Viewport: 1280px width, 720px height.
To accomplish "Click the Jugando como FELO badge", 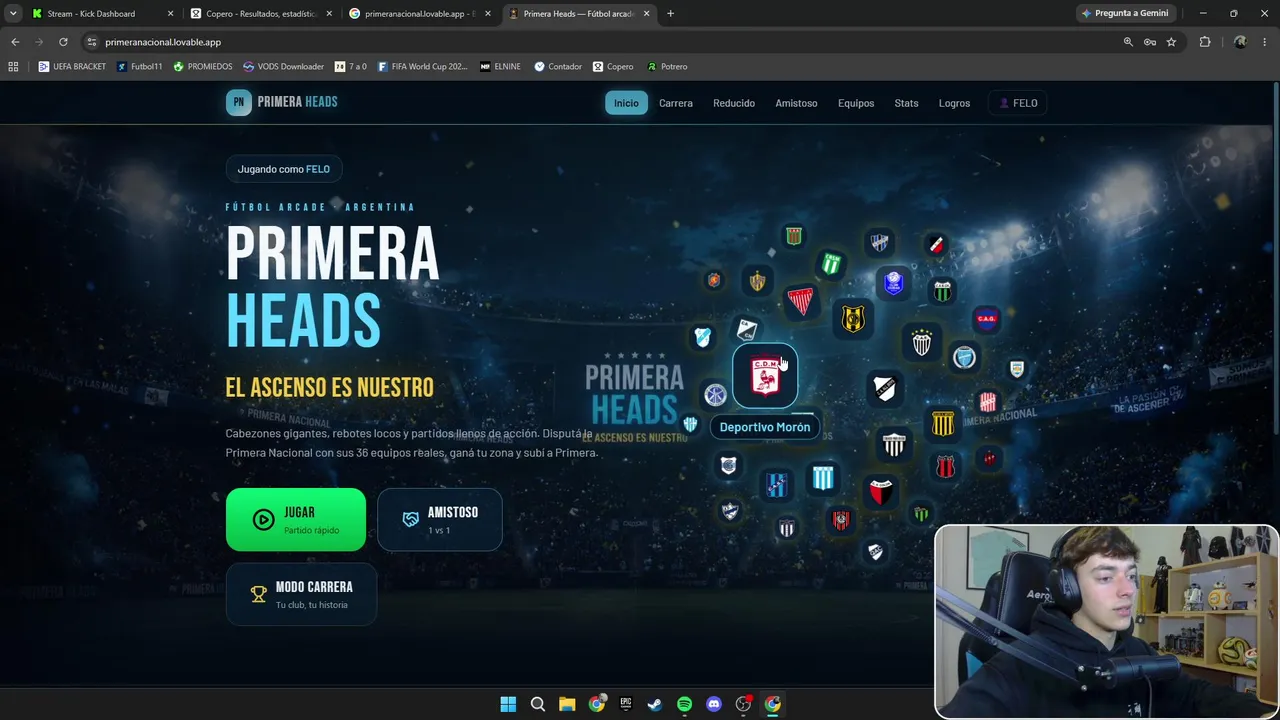I will [x=284, y=169].
